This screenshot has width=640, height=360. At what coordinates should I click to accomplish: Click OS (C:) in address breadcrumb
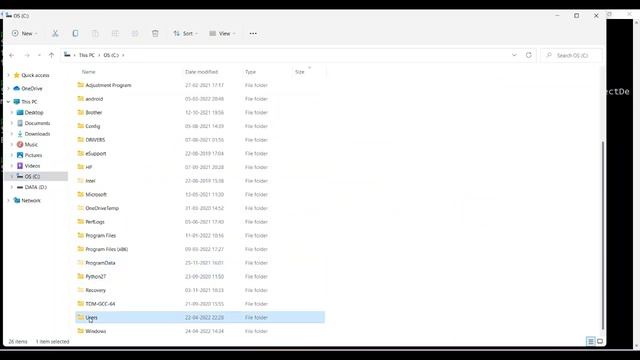tap(111, 55)
